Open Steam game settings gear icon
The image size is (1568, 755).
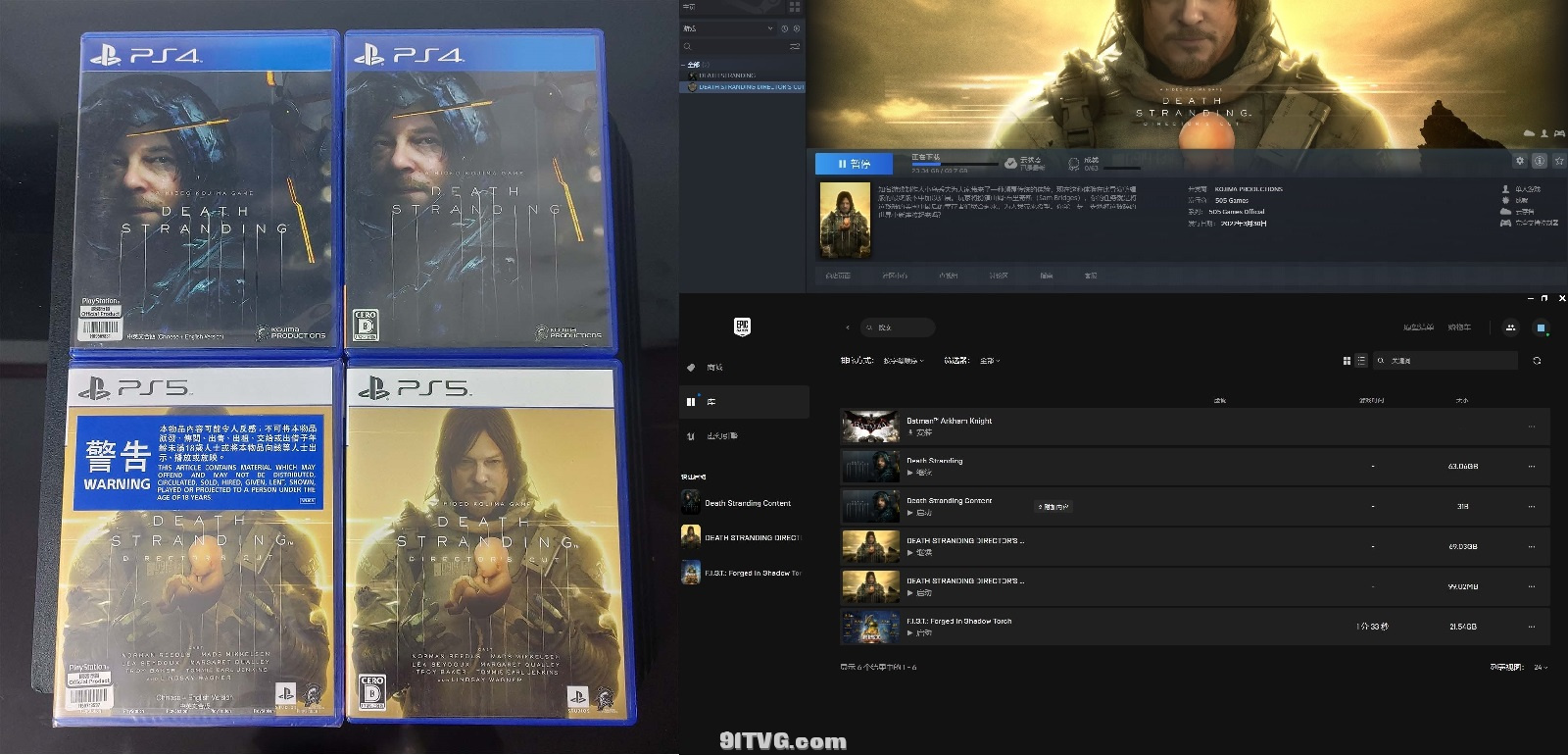(x=1520, y=161)
